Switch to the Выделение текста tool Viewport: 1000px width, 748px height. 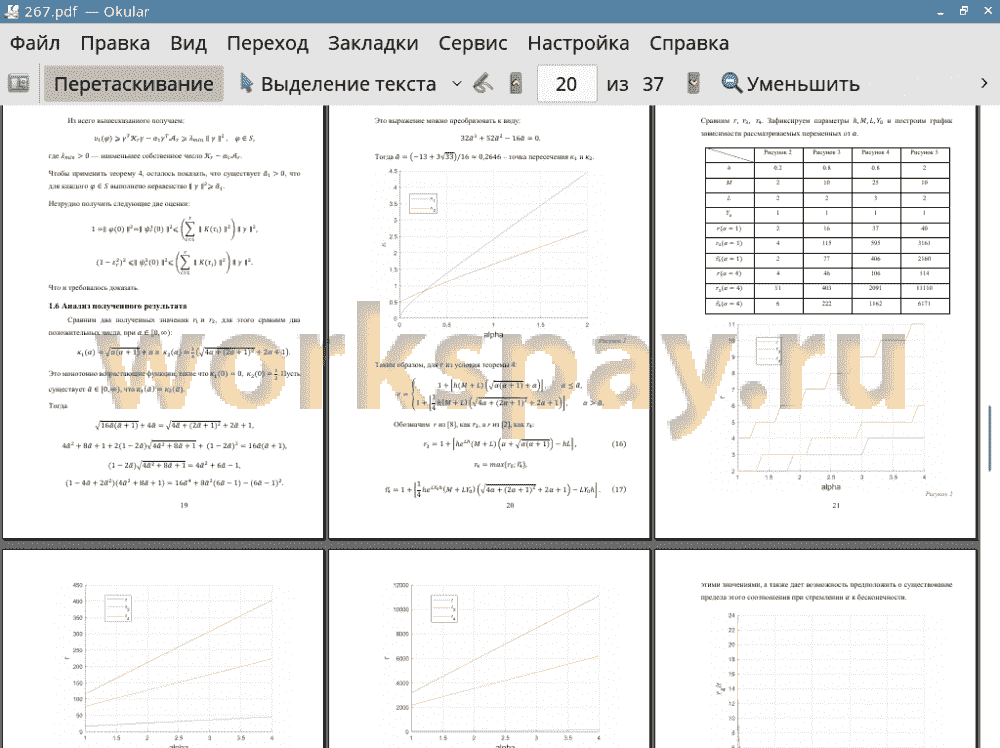(338, 84)
